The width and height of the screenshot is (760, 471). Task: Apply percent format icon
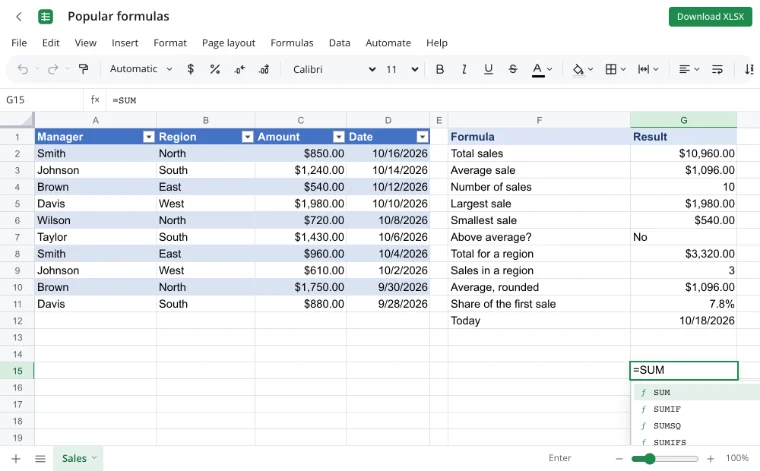[x=215, y=69]
